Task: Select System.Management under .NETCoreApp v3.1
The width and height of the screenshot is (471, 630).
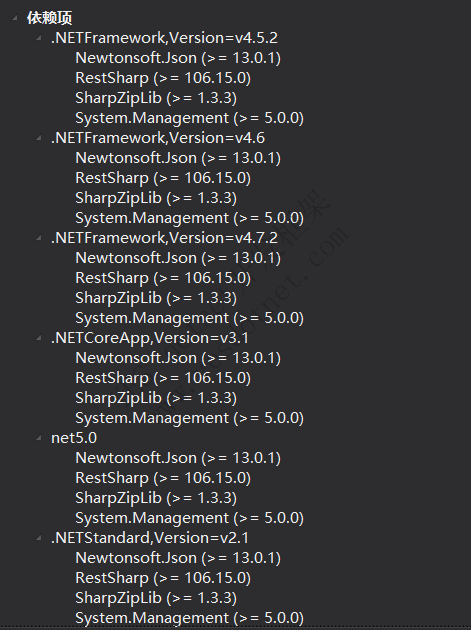Action: [190, 418]
